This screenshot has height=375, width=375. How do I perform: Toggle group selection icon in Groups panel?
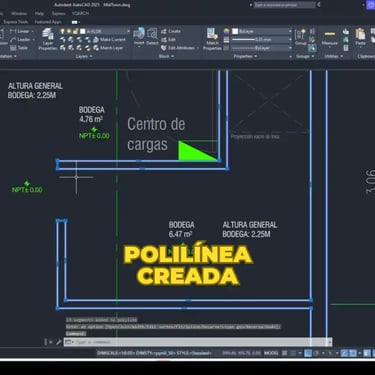[312, 48]
